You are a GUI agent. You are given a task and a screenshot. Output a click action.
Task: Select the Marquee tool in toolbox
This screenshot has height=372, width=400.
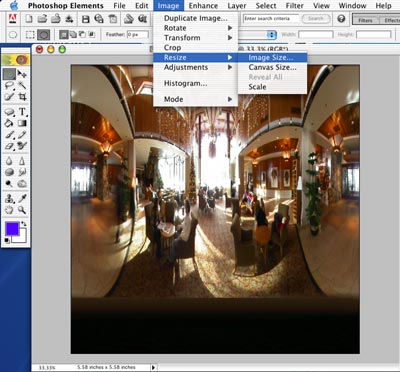pyautogui.click(x=9, y=74)
